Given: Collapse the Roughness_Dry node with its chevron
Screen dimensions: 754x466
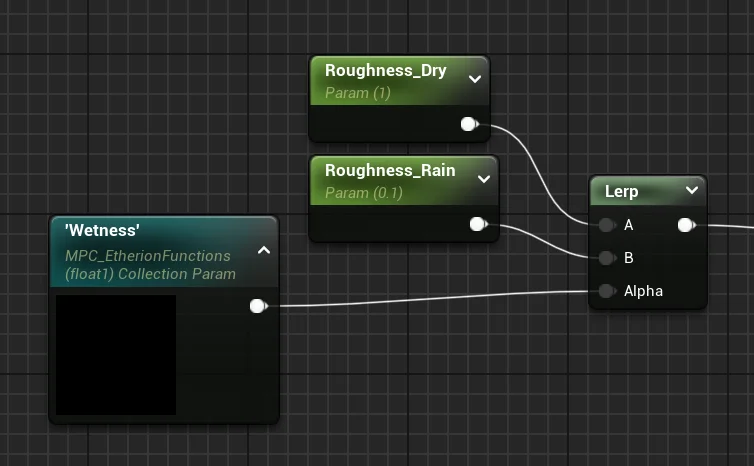Looking at the screenshot, I should tap(475, 79).
